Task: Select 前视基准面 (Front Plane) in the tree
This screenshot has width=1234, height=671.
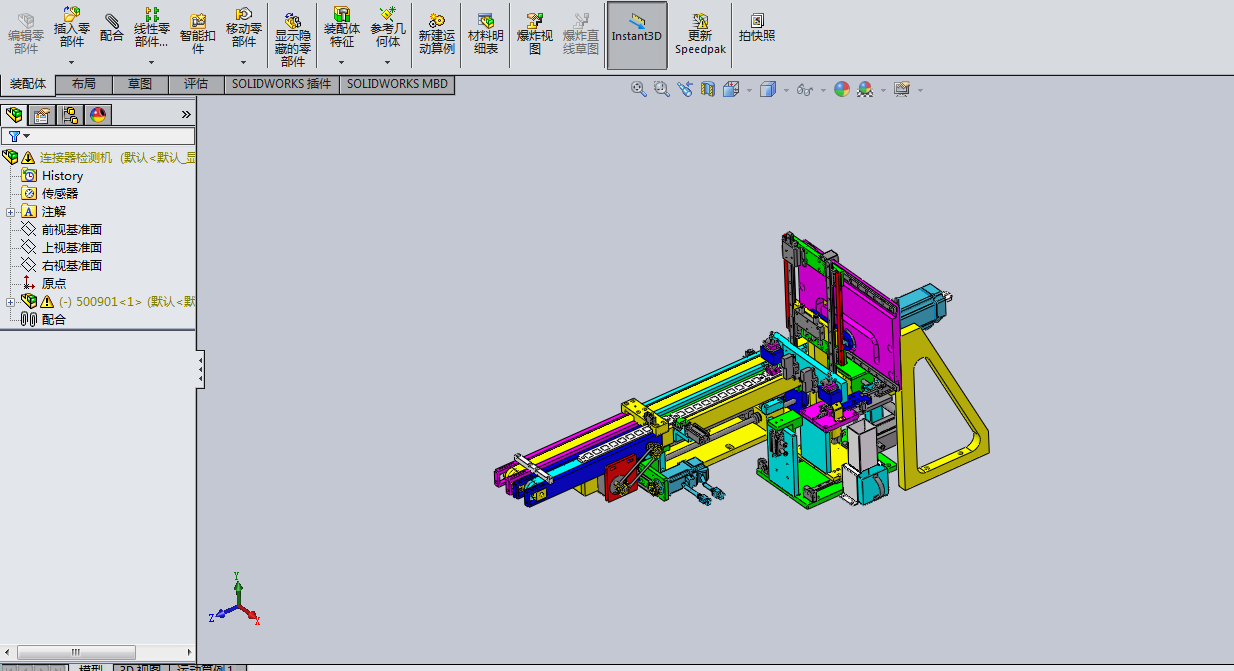Action: coord(71,230)
